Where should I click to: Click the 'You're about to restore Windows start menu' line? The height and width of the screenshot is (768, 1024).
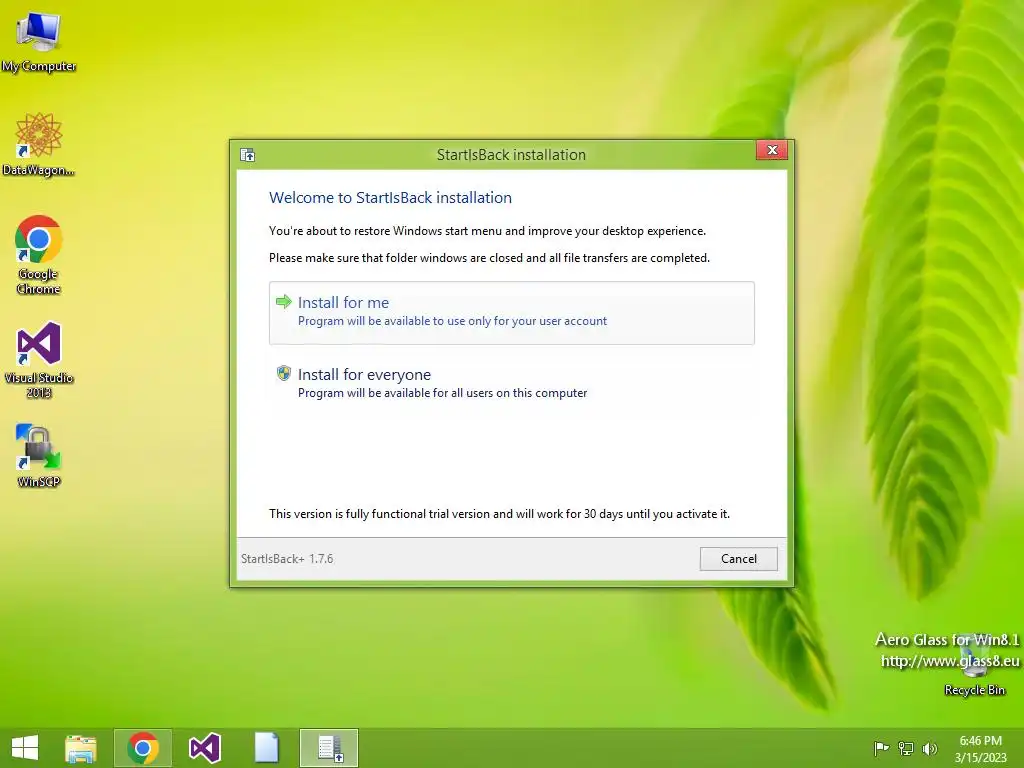pos(487,231)
